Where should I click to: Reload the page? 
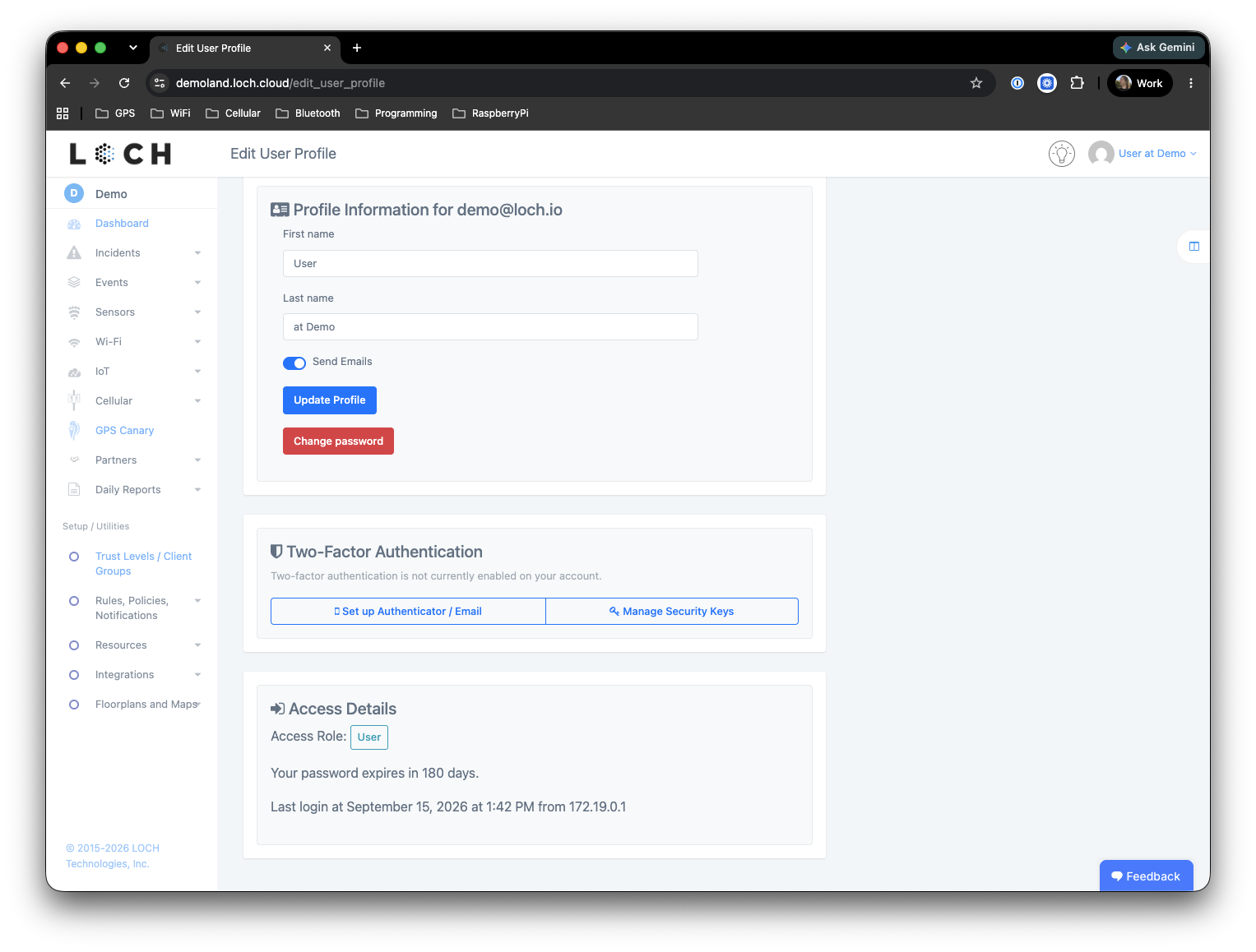pos(124,83)
